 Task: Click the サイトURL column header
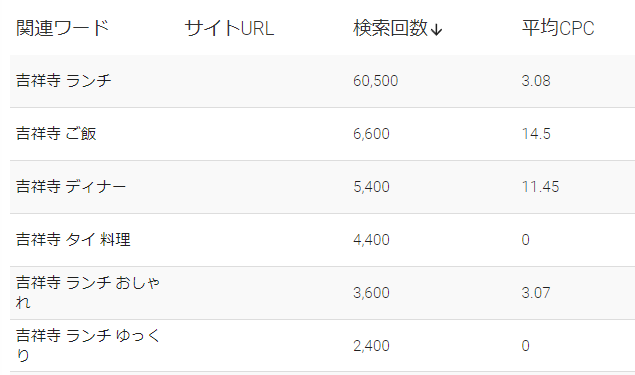coord(229,28)
